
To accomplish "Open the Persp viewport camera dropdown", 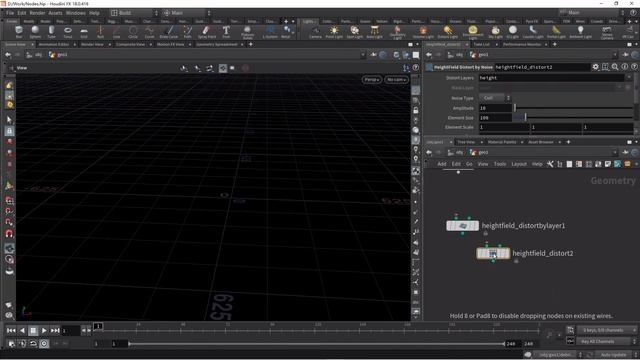I will (x=371, y=80).
